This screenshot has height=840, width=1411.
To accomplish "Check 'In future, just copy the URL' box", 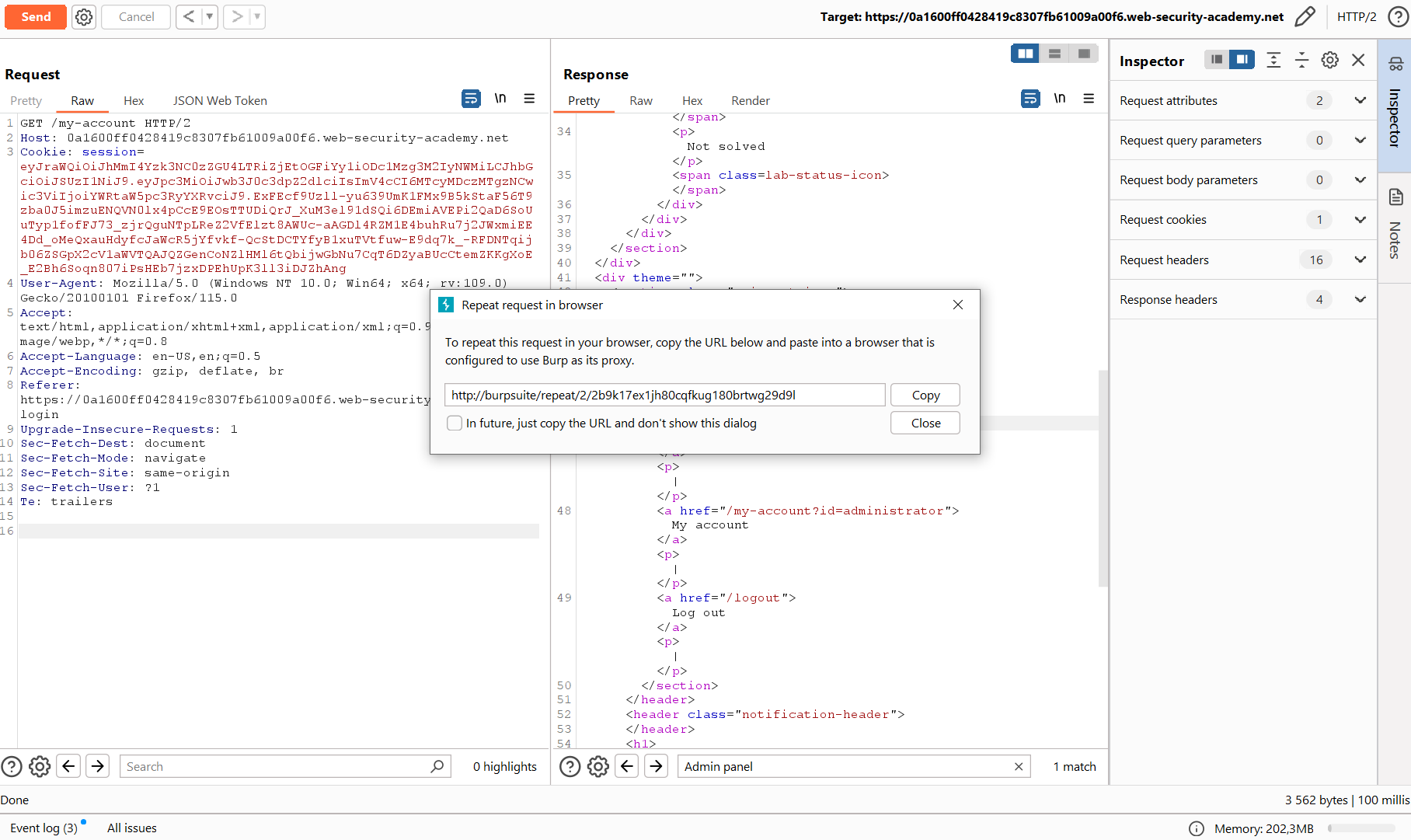I will (455, 423).
